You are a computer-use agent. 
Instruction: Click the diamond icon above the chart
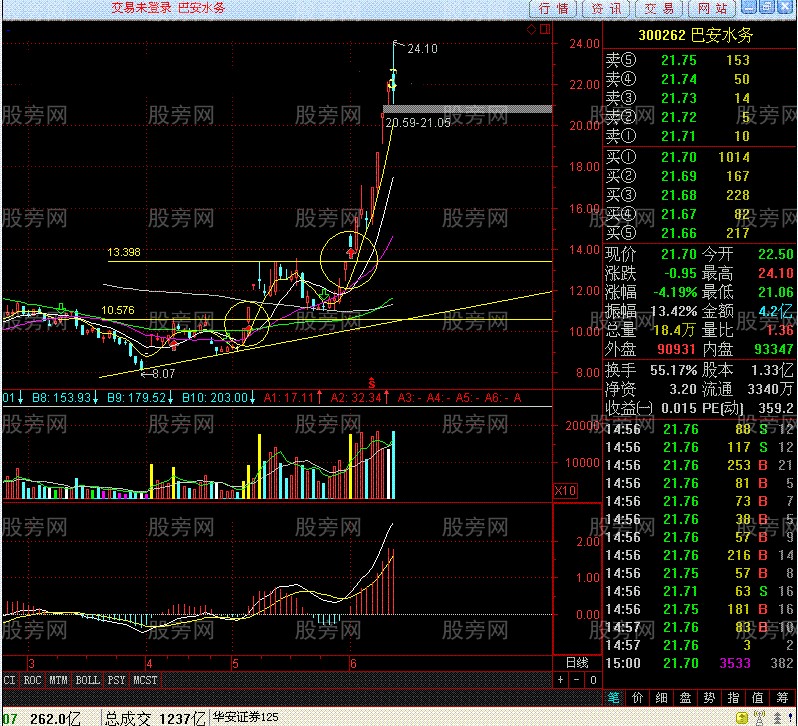pyautogui.click(x=531, y=29)
